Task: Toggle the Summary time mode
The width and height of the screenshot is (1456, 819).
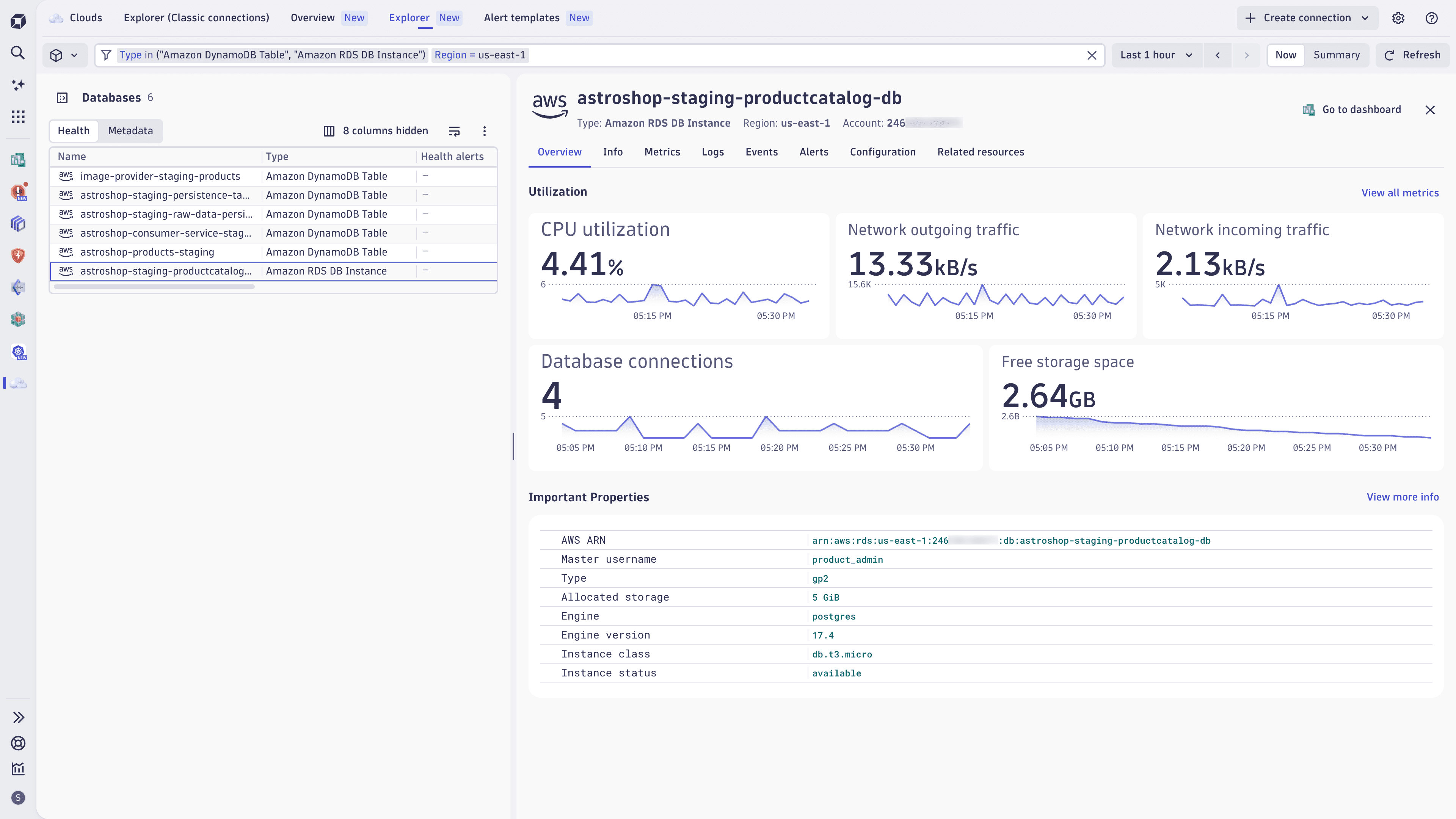Action: pyautogui.click(x=1336, y=55)
